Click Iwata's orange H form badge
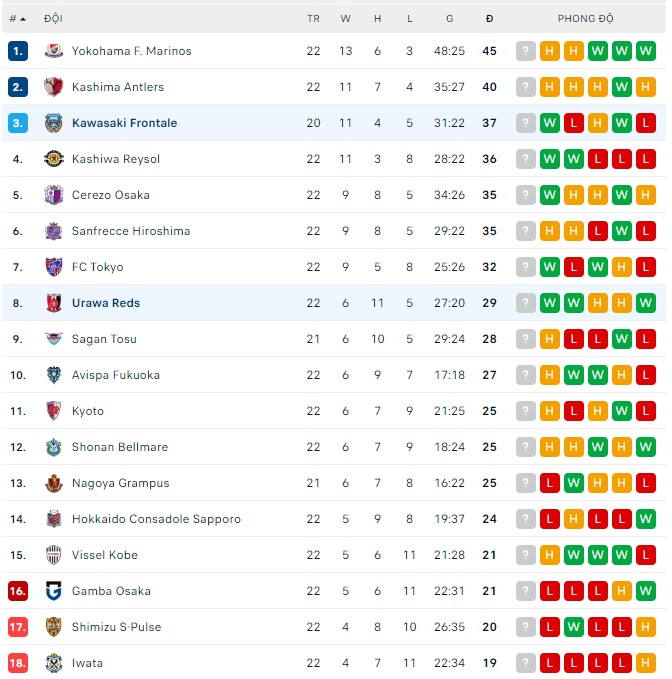The height and width of the screenshot is (679, 672). (x=646, y=663)
